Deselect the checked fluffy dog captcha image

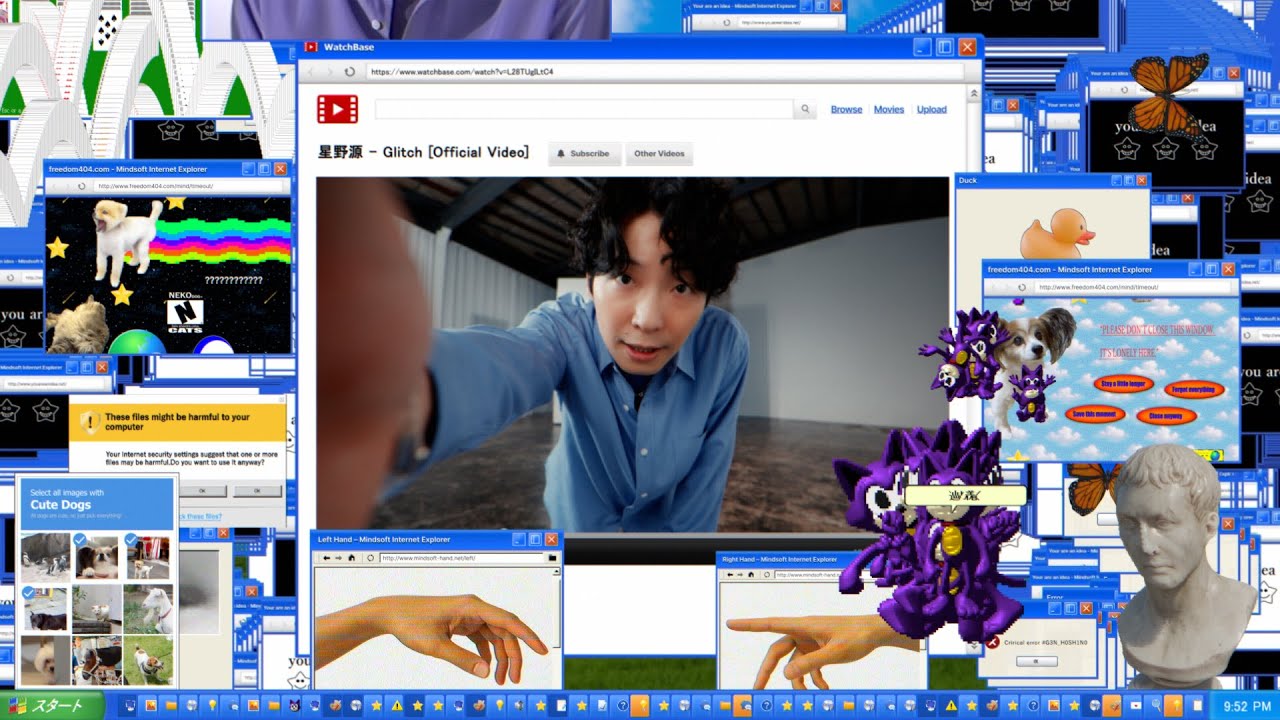[x=97, y=556]
